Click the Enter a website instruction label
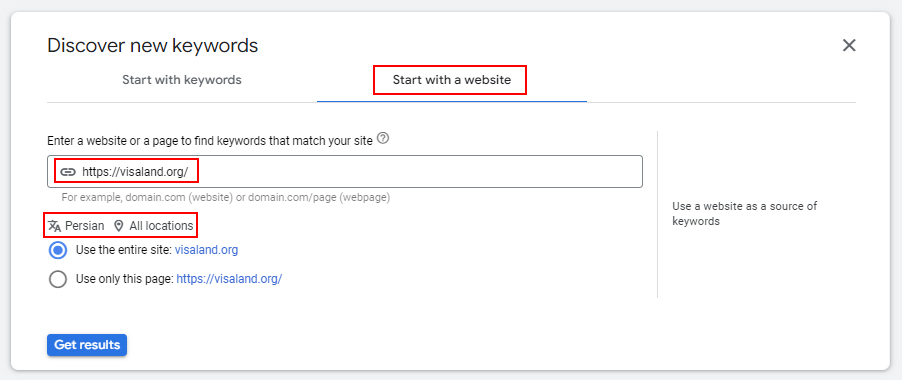 (x=211, y=140)
